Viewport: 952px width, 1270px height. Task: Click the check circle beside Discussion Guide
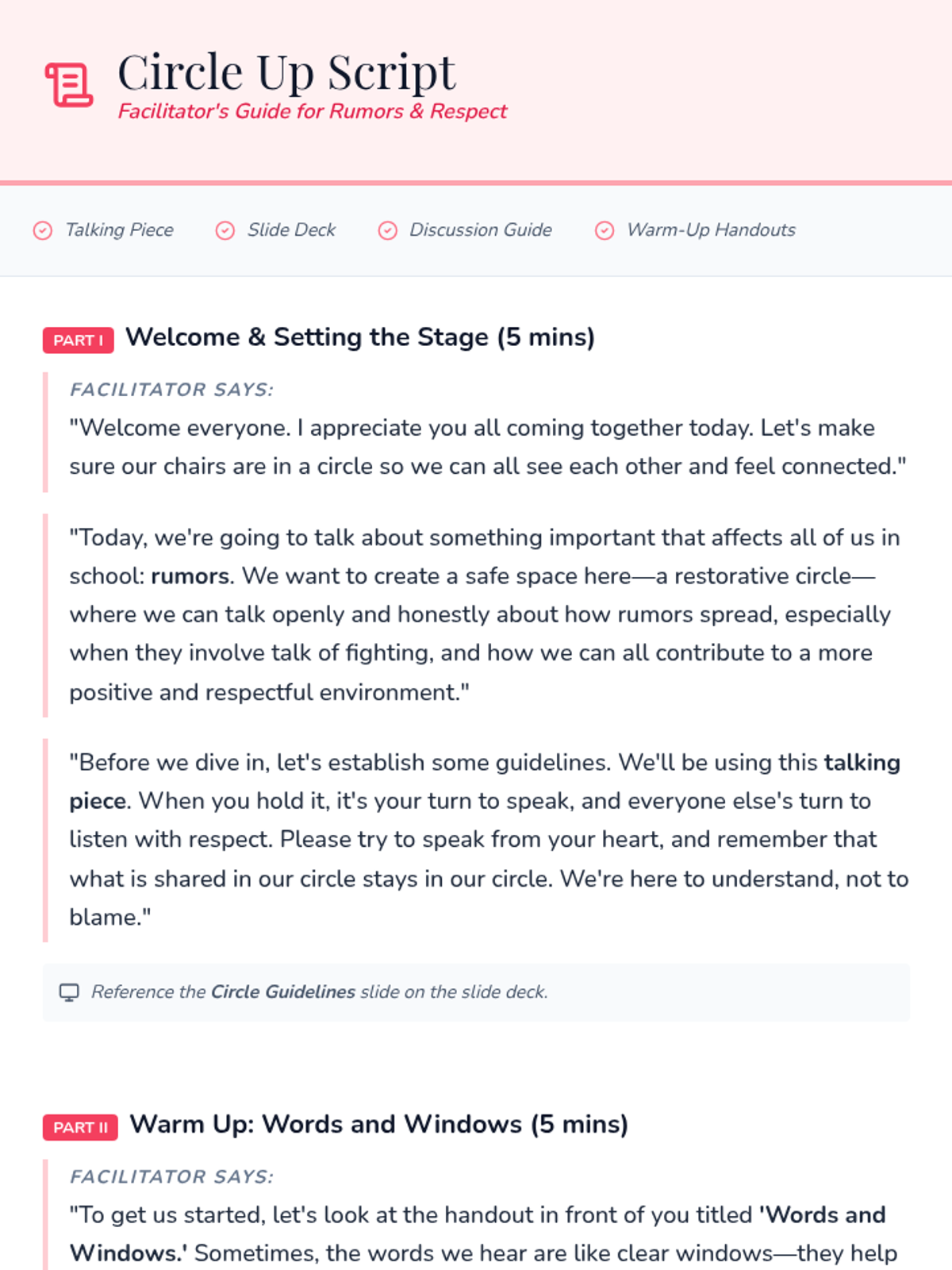coord(387,230)
